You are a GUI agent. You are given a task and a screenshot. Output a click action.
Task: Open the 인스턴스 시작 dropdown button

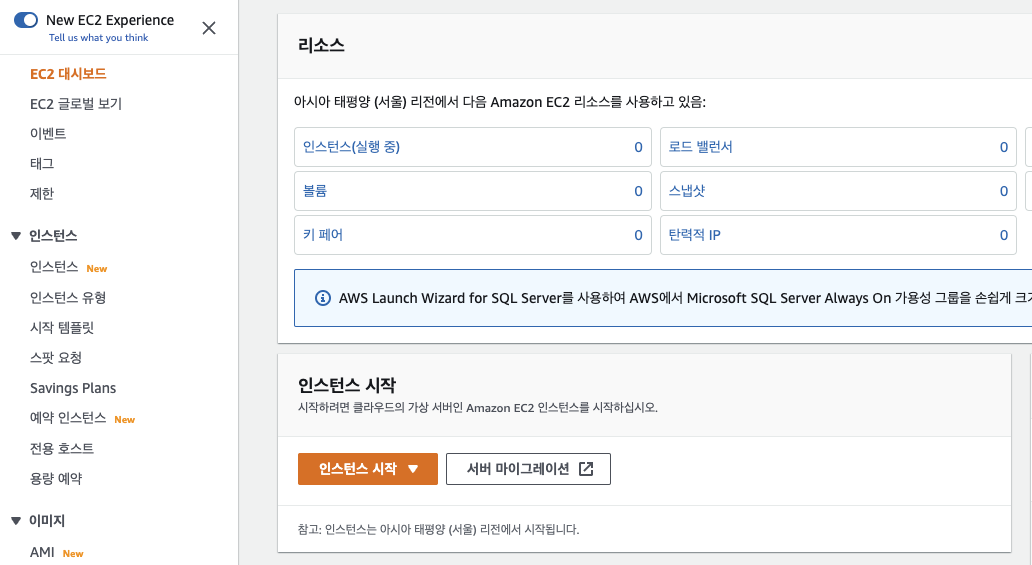368,469
